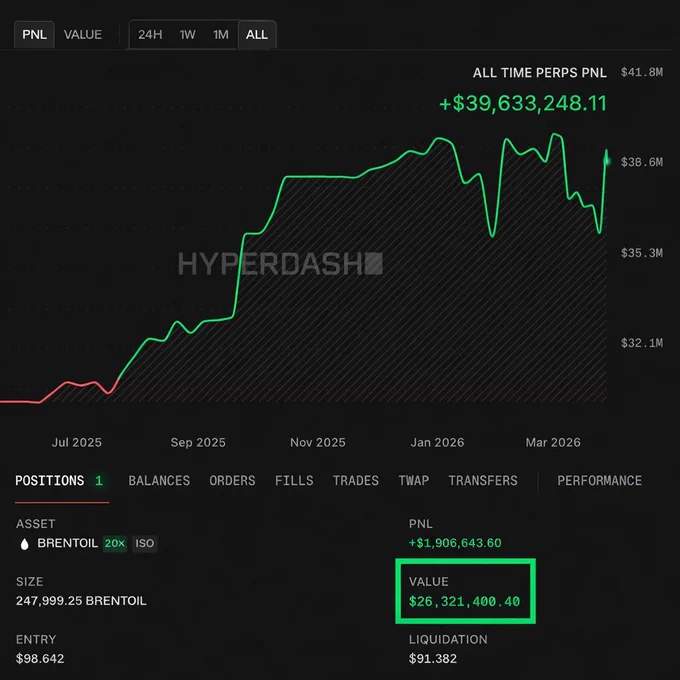
Task: Click the ISO margin badge
Action: point(144,543)
